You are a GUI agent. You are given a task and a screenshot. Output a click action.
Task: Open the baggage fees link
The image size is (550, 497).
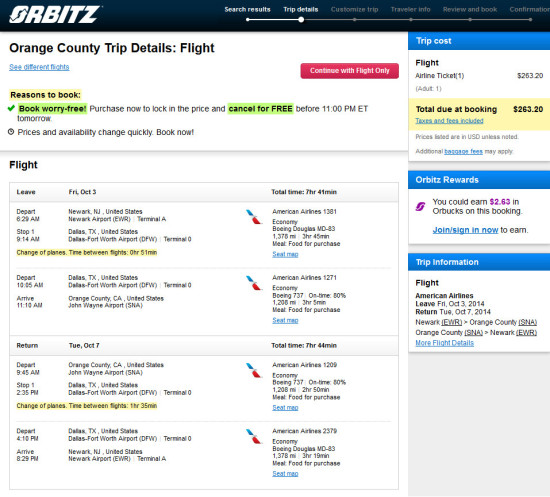coord(463,152)
